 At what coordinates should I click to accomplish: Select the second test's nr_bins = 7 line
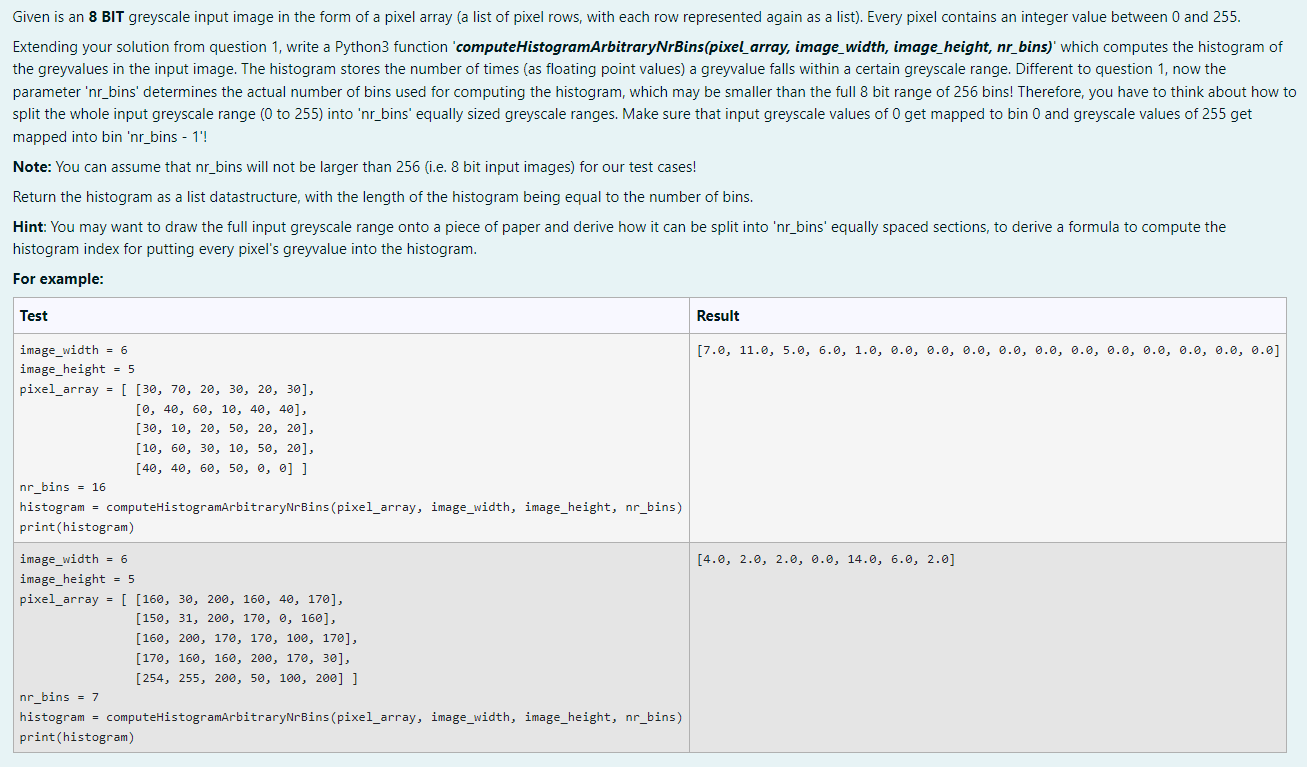tap(56, 697)
